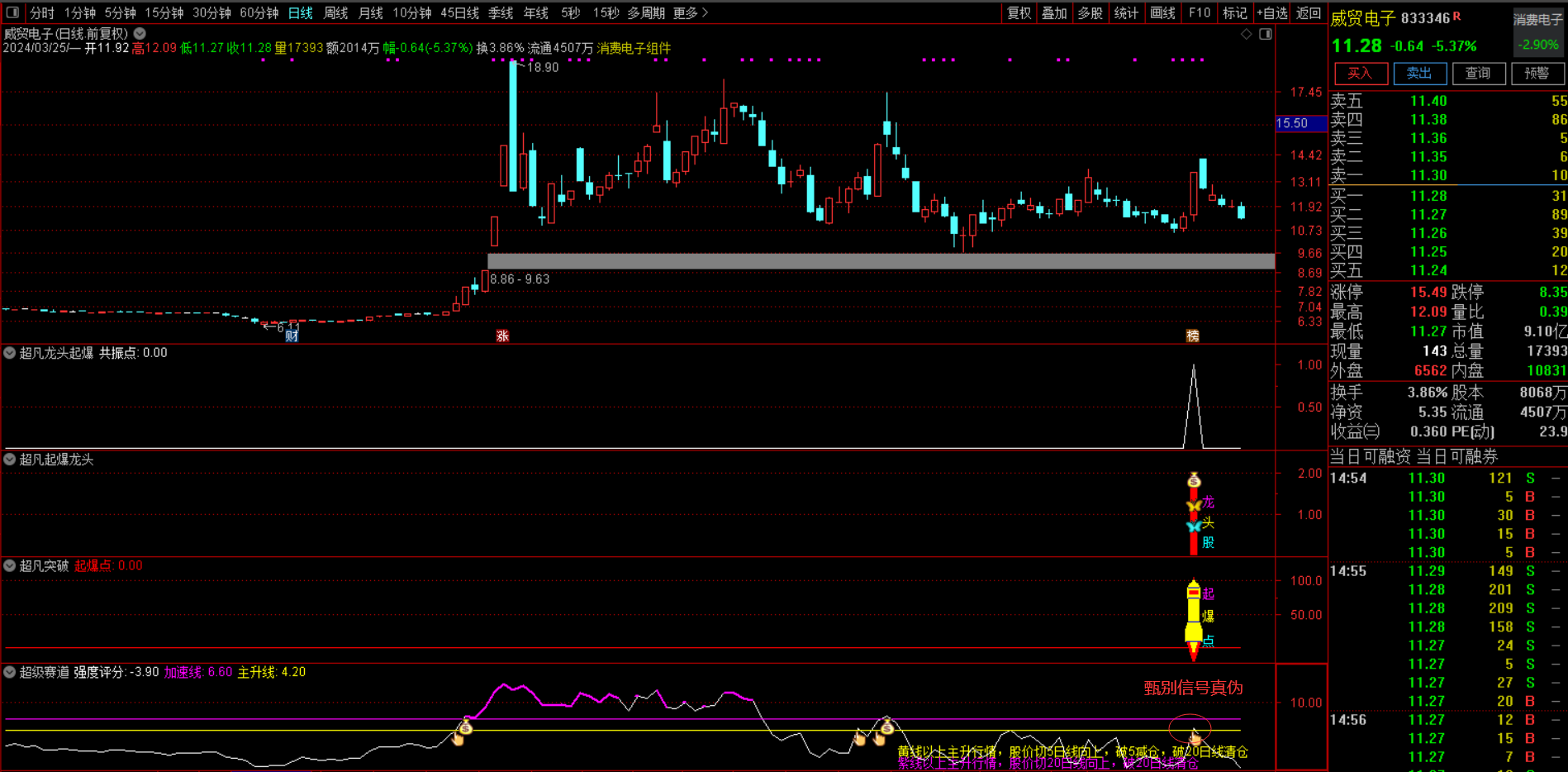Click the red R margin badge beside 833346
The width and height of the screenshot is (1568, 772).
coord(1456,16)
